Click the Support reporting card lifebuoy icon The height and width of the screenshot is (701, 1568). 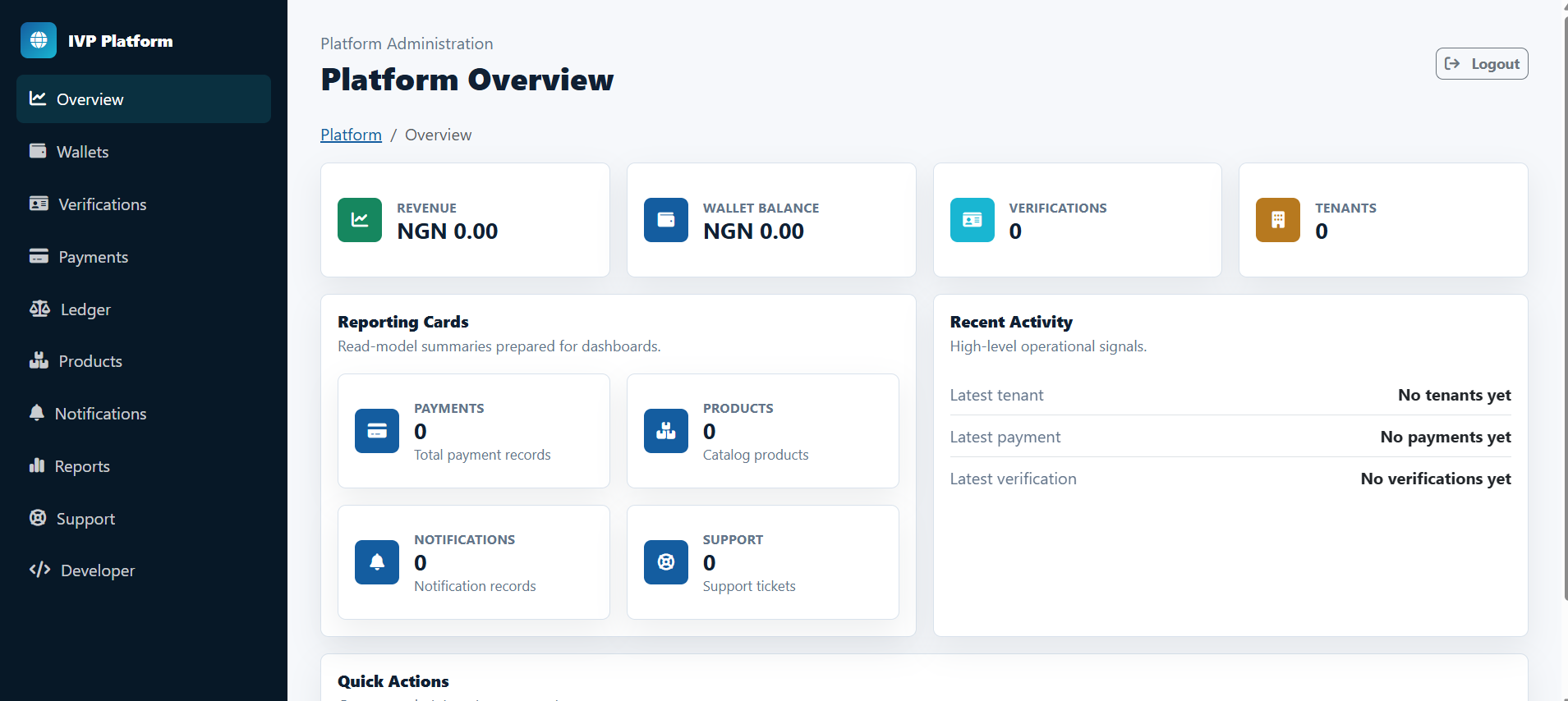tap(666, 562)
